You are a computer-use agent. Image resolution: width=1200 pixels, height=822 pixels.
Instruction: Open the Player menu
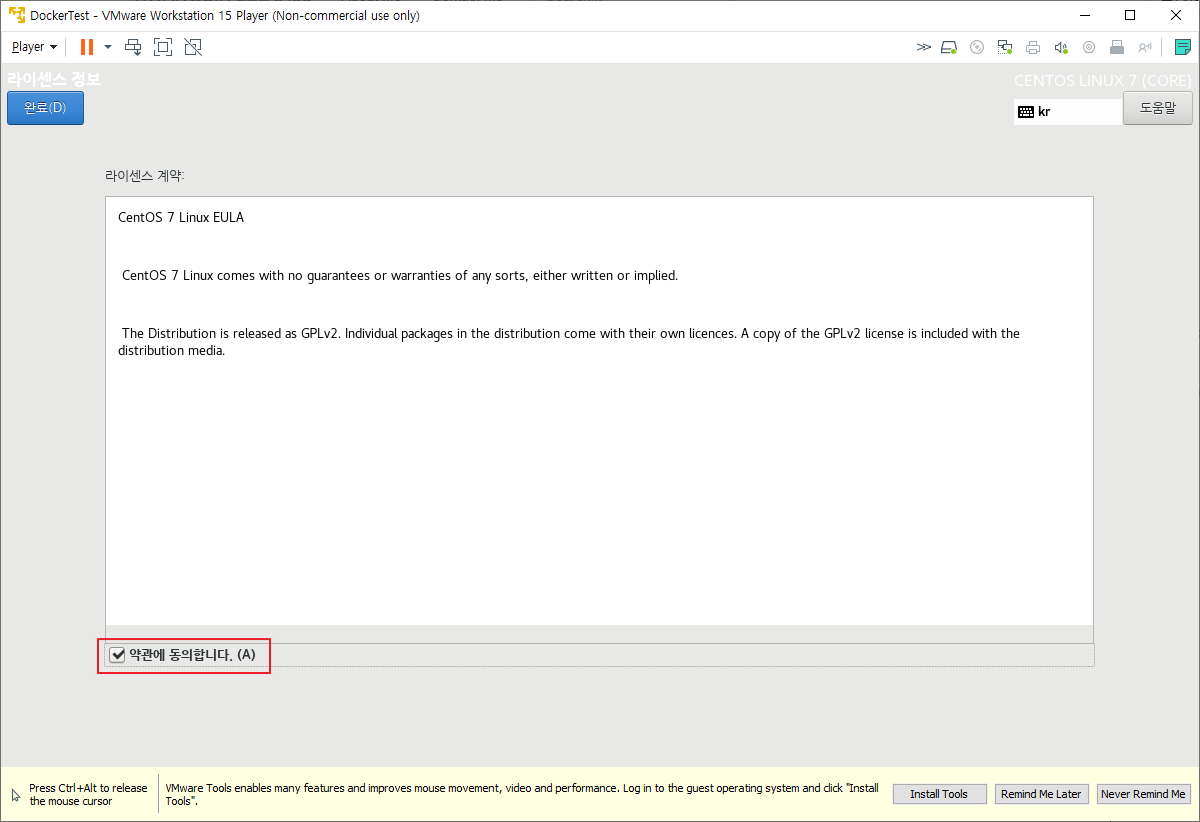pyautogui.click(x=34, y=47)
